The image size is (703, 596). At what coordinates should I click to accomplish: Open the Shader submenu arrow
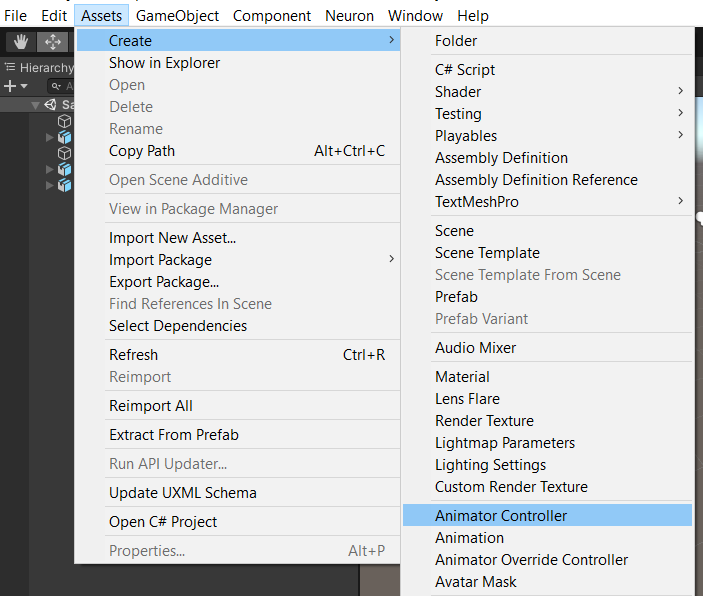click(x=681, y=91)
